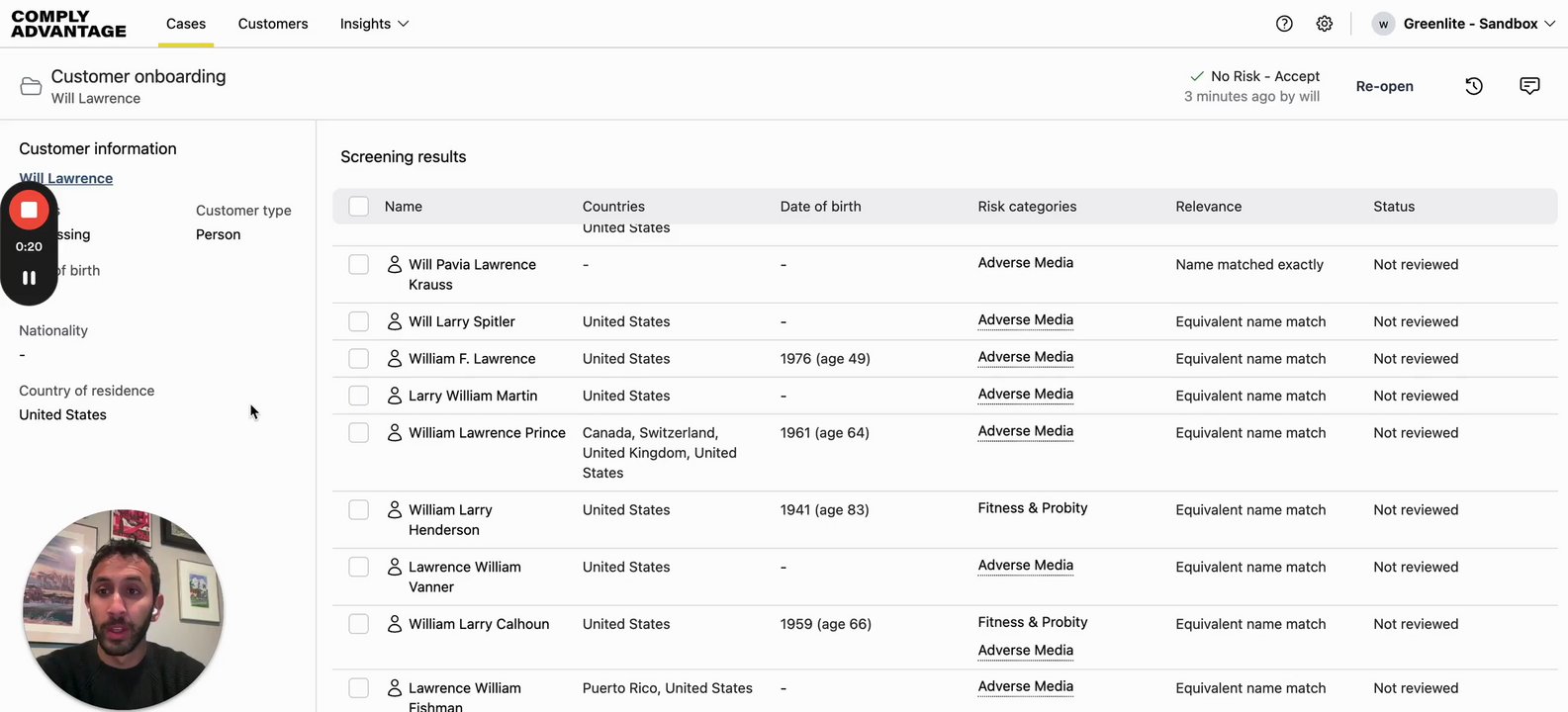Pause the screen recording
The height and width of the screenshot is (712, 1568).
(x=29, y=278)
